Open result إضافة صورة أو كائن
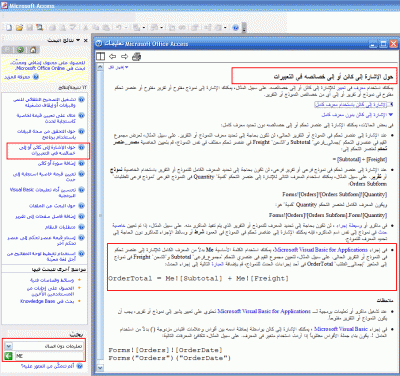This screenshot has height=376, width=400. pos(57,163)
